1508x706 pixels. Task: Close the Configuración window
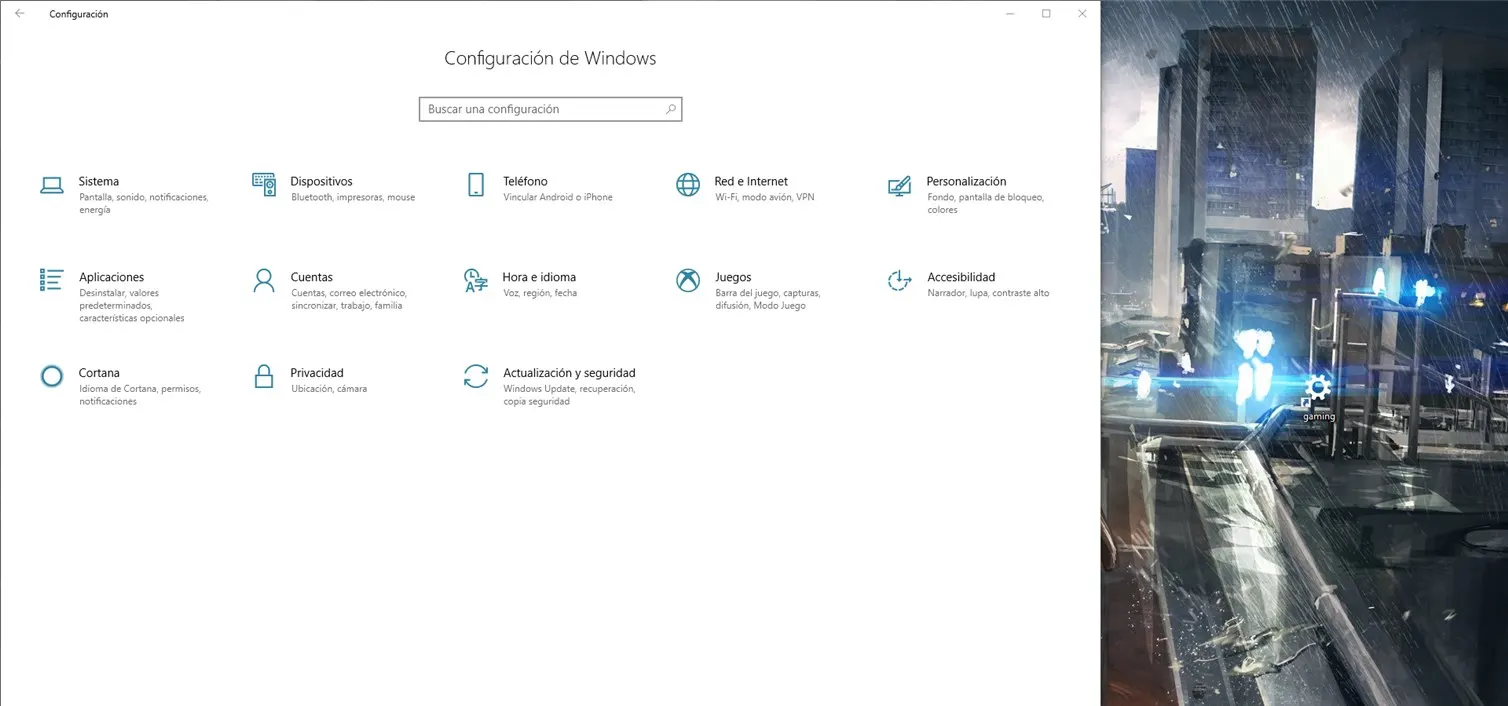[1082, 14]
